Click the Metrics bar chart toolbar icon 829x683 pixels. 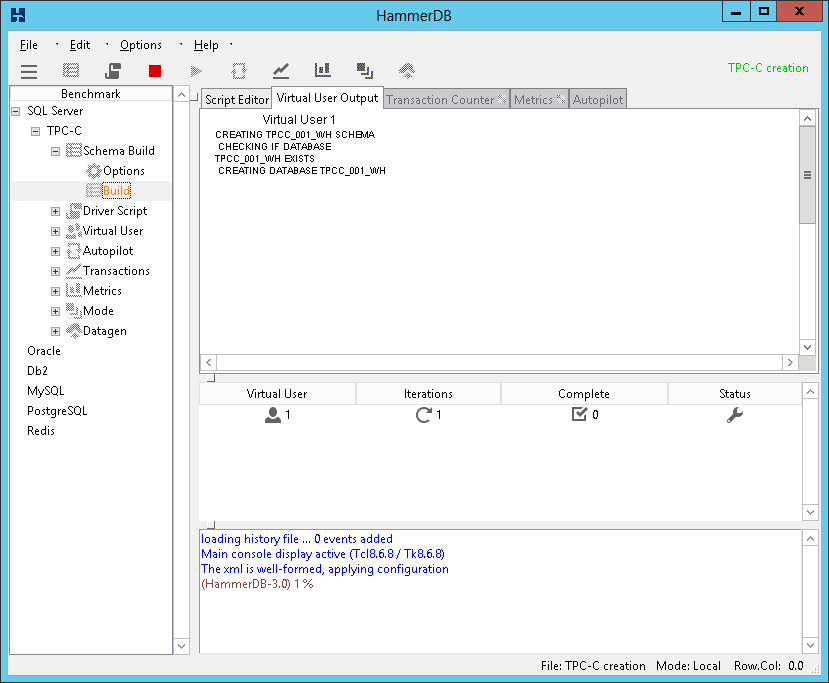(x=322, y=71)
